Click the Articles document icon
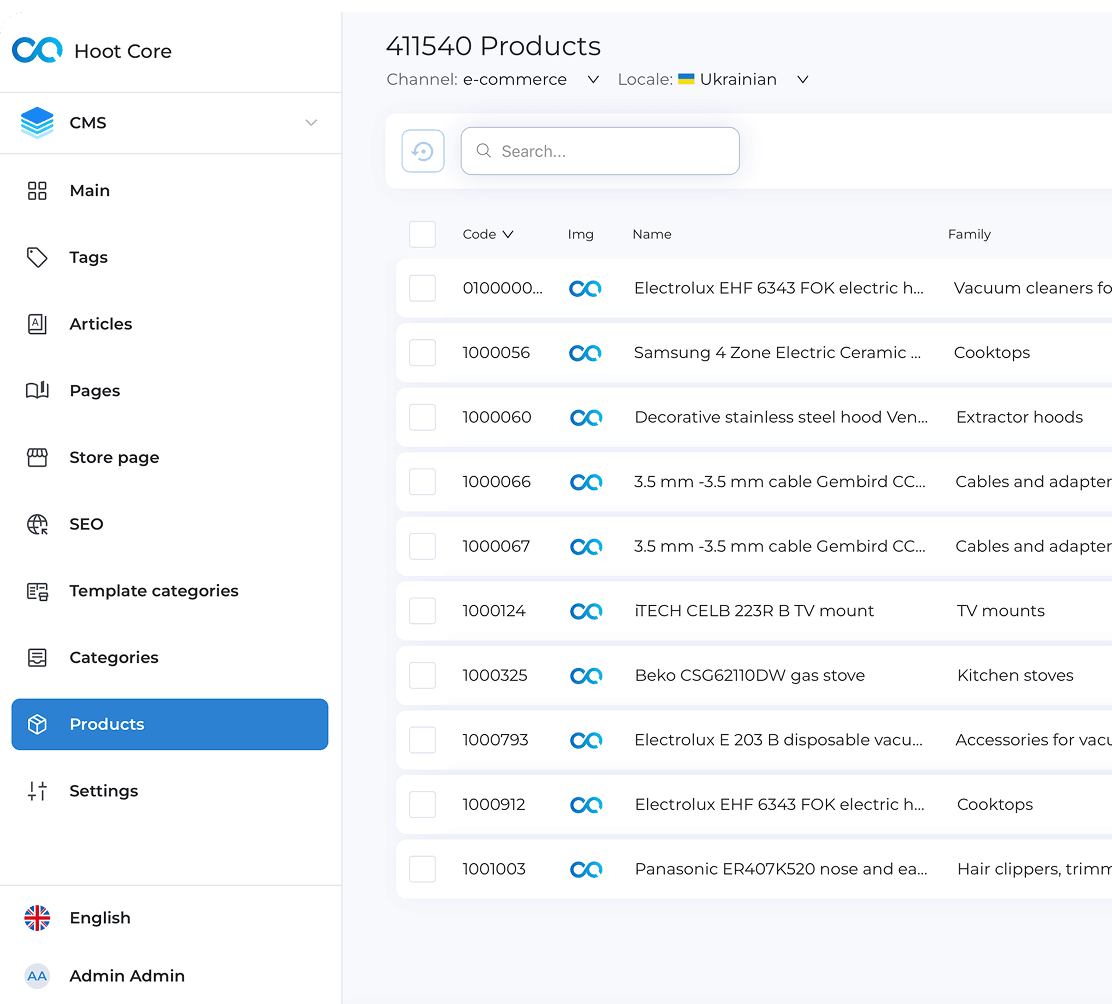 (x=37, y=324)
